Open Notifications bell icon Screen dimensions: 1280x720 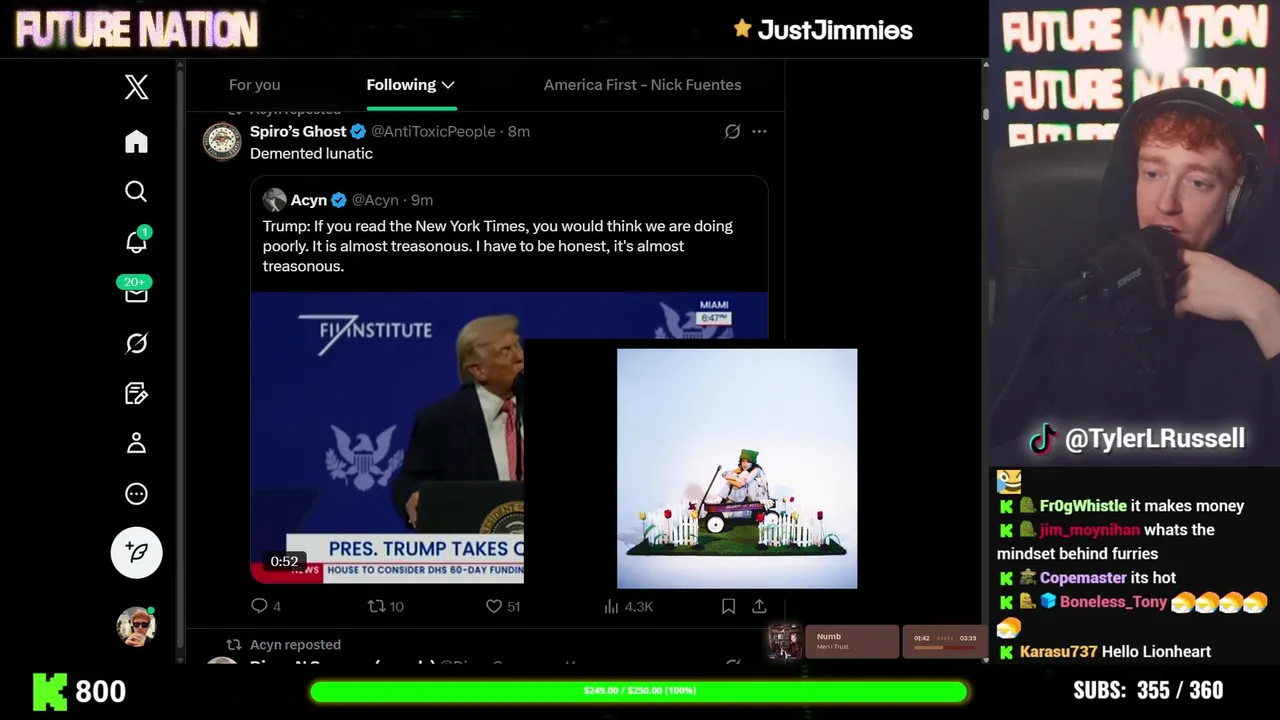(136, 241)
